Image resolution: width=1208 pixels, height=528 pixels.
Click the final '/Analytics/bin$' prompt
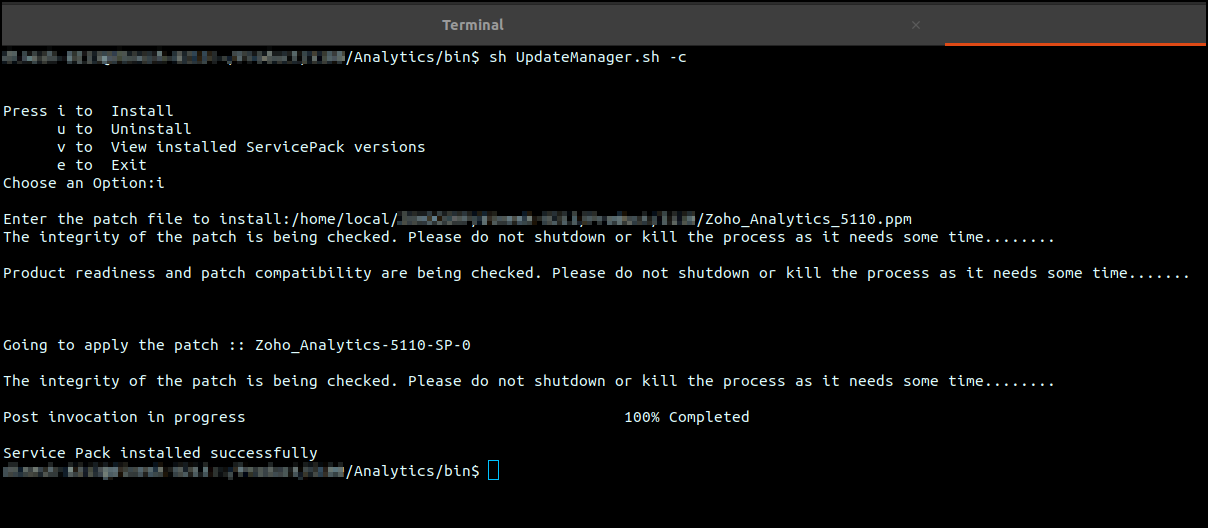point(413,470)
